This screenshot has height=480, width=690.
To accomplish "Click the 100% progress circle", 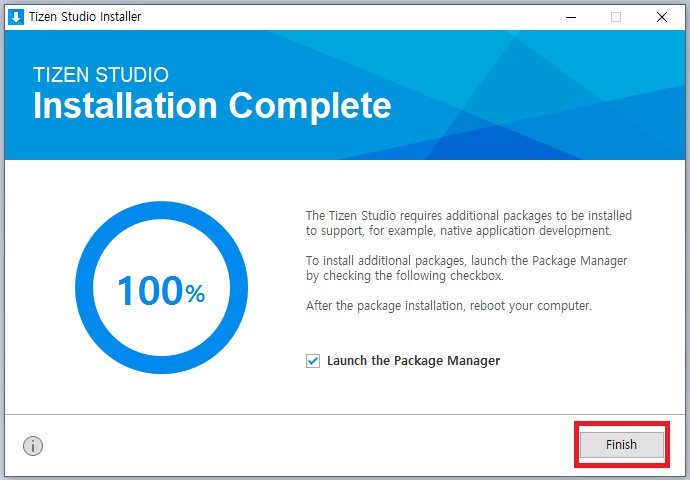I will click(x=161, y=288).
